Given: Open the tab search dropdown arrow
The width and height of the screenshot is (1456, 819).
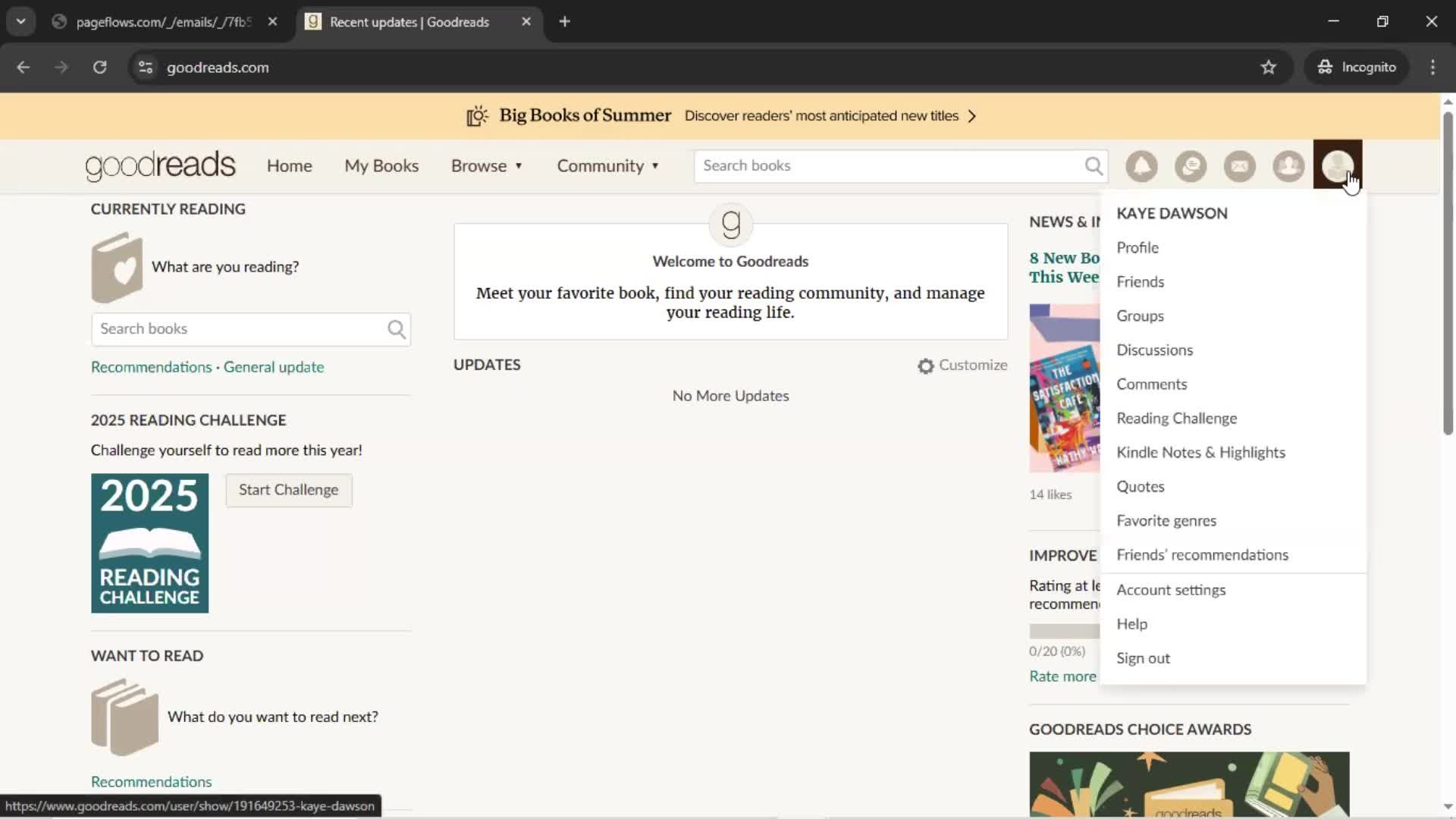Looking at the screenshot, I should [x=20, y=22].
